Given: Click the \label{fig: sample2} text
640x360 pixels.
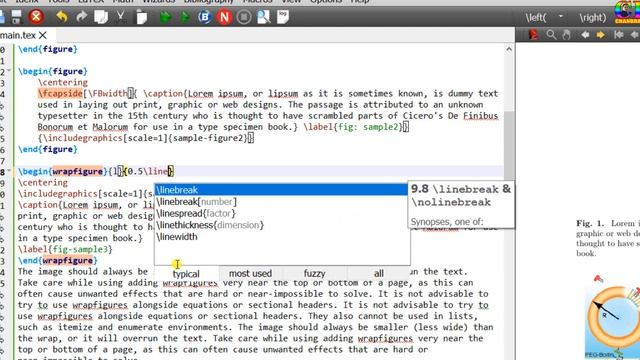Looking at the screenshot, I should 353,127.
